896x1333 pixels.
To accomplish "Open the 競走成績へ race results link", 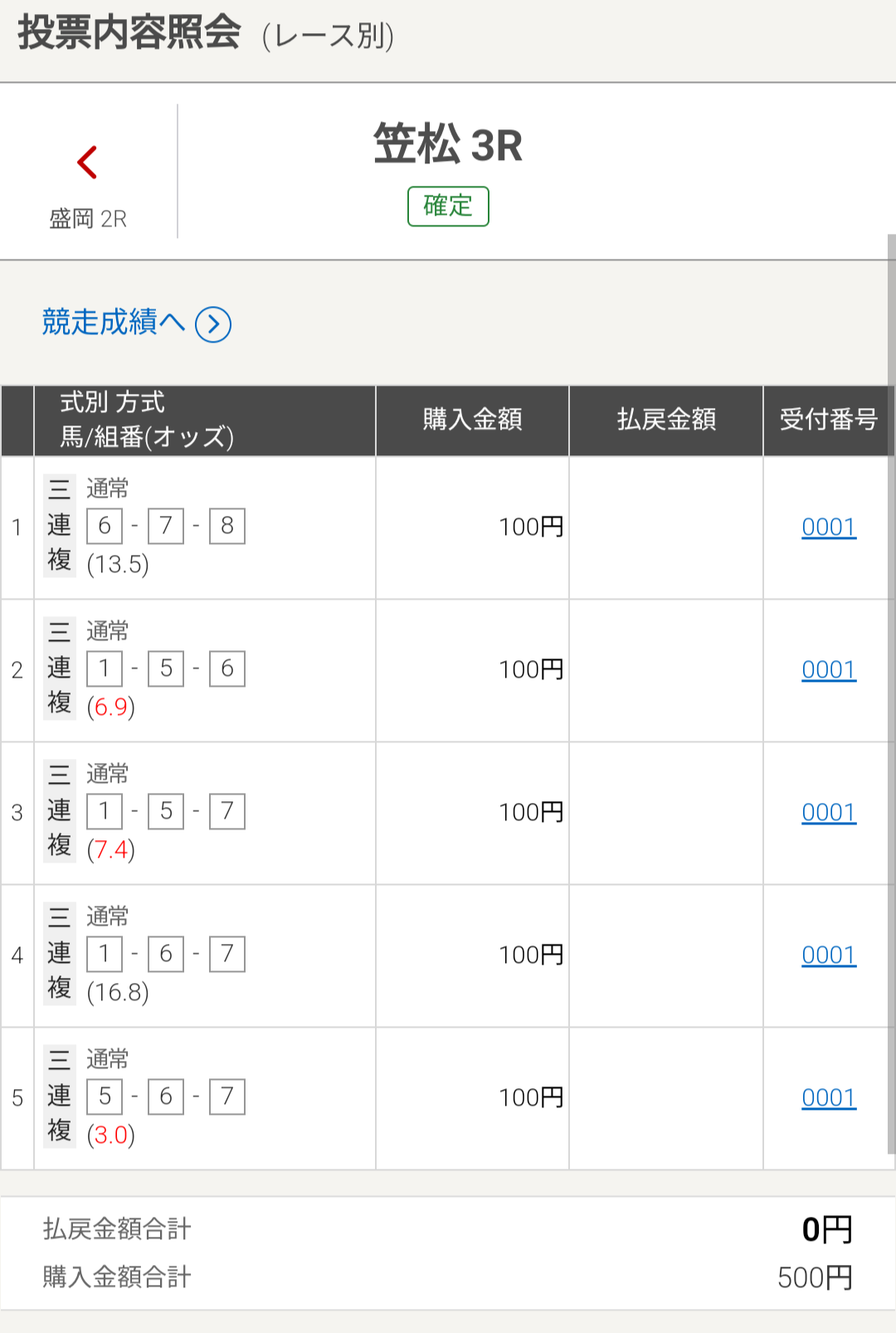I will 113,322.
